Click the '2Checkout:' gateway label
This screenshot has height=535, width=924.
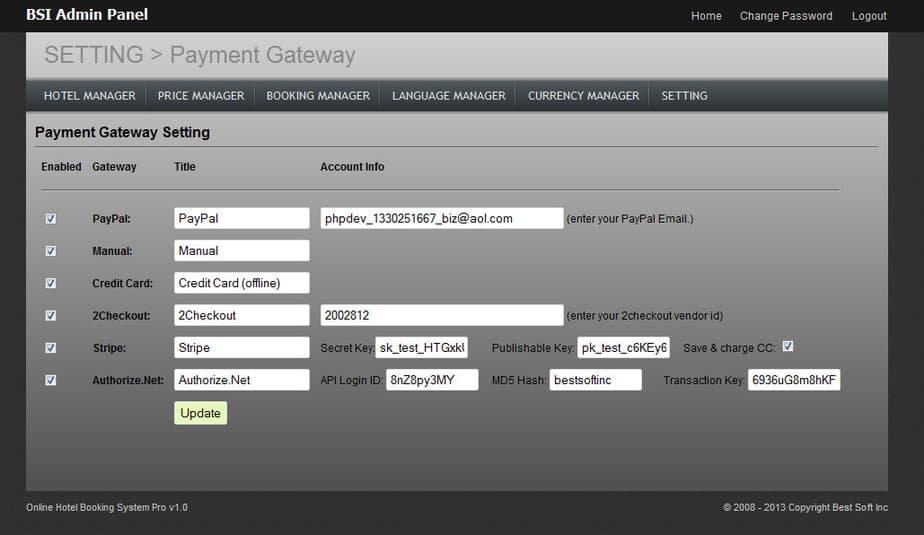(x=121, y=316)
